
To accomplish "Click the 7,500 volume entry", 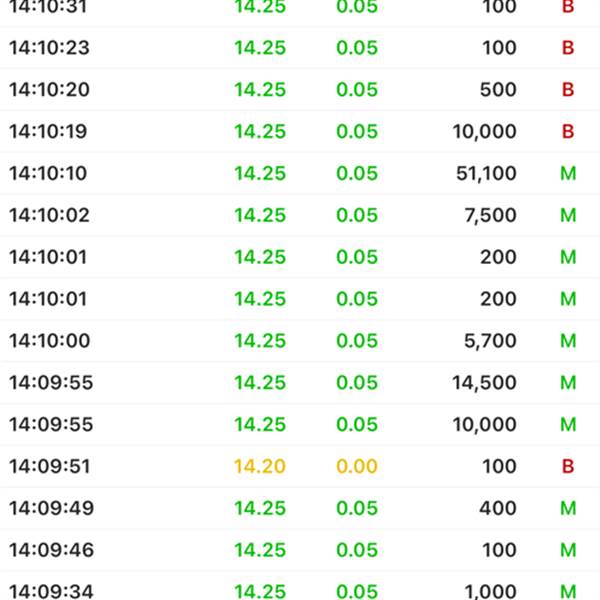I will (490, 216).
